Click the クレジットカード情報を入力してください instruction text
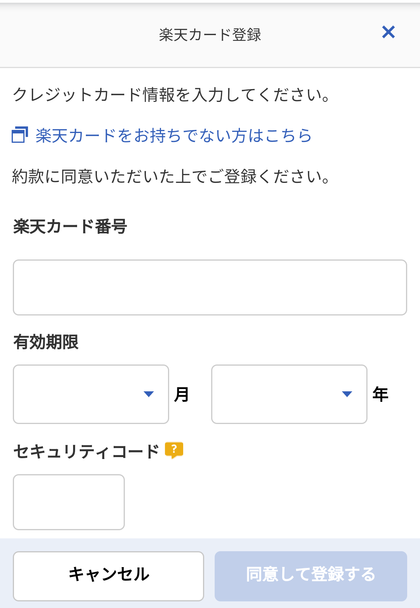This screenshot has height=608, width=420. pyautogui.click(x=171, y=95)
